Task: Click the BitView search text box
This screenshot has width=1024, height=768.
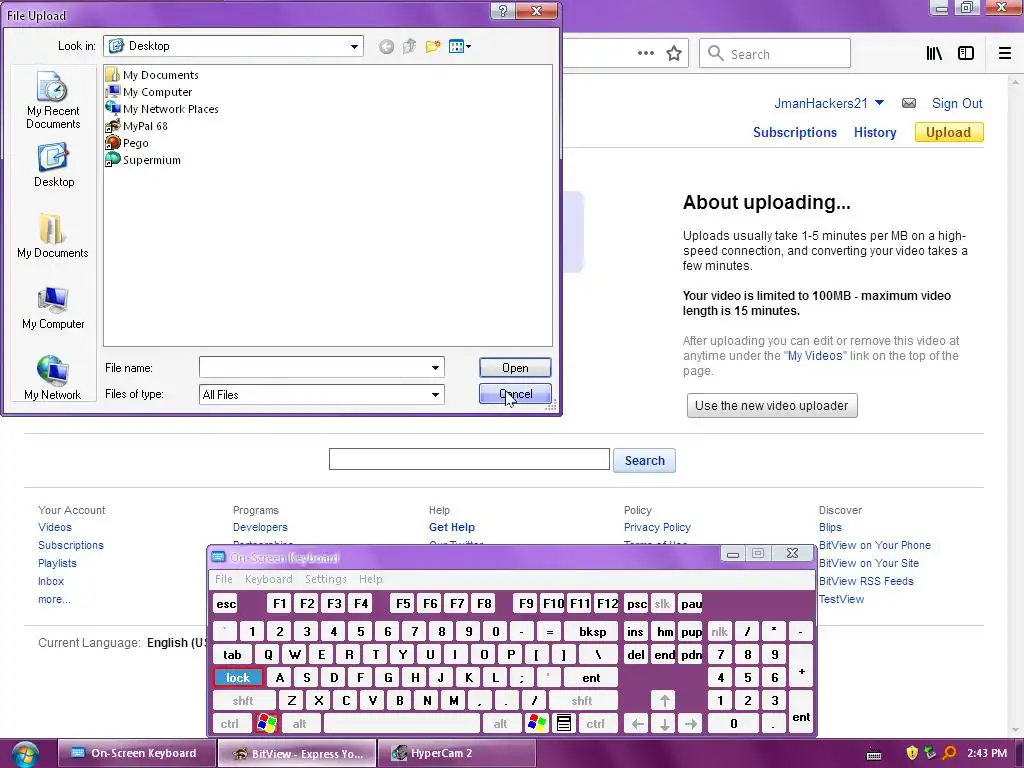Action: coord(469,459)
